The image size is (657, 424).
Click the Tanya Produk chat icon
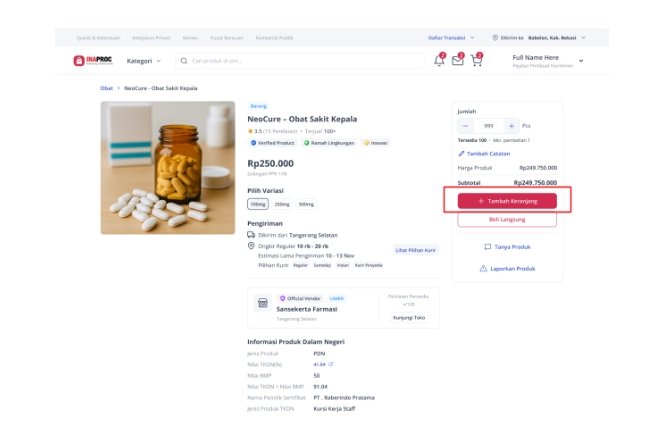click(487, 247)
